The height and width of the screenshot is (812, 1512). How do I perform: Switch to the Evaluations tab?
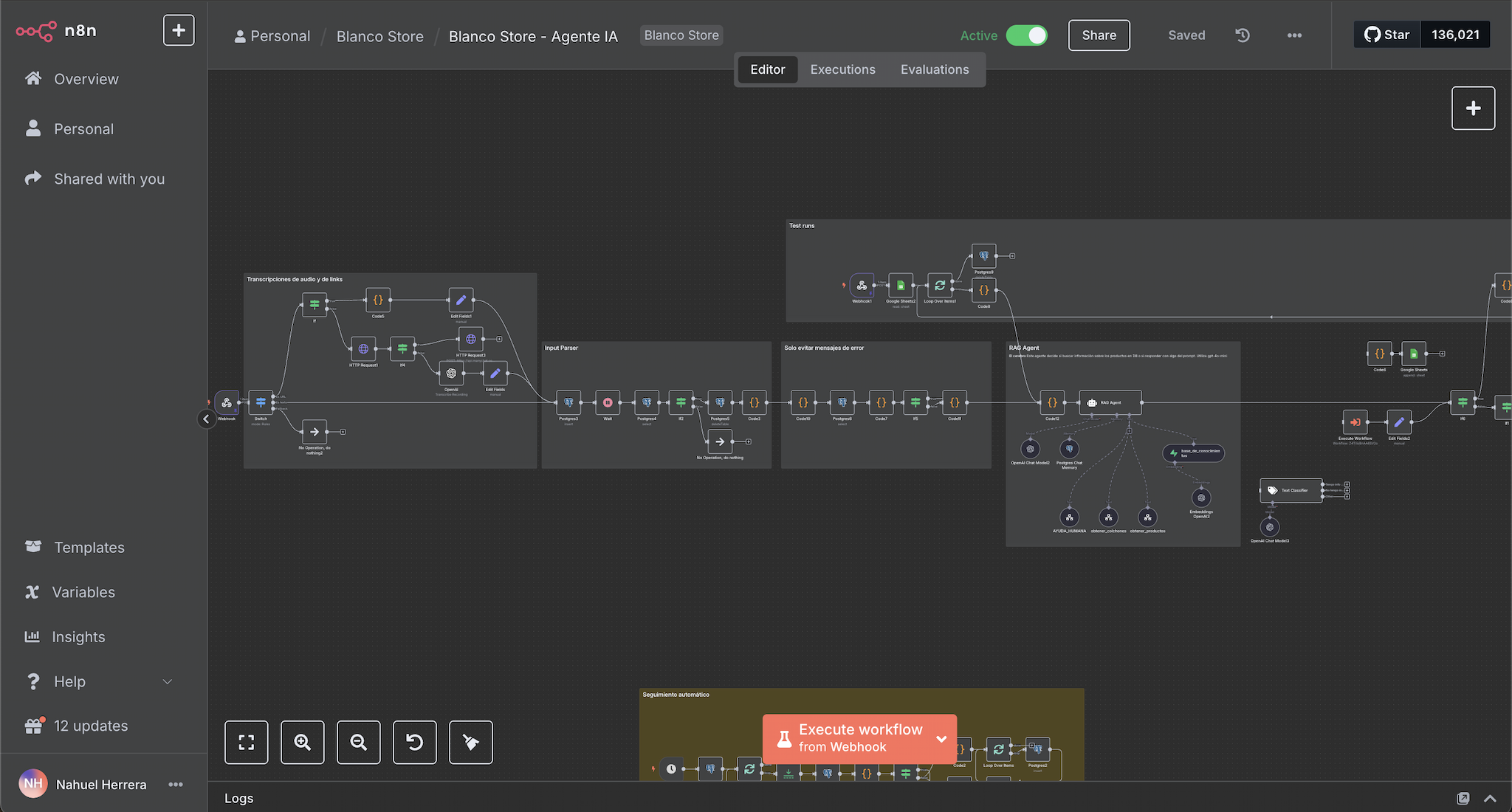pyautogui.click(x=935, y=69)
